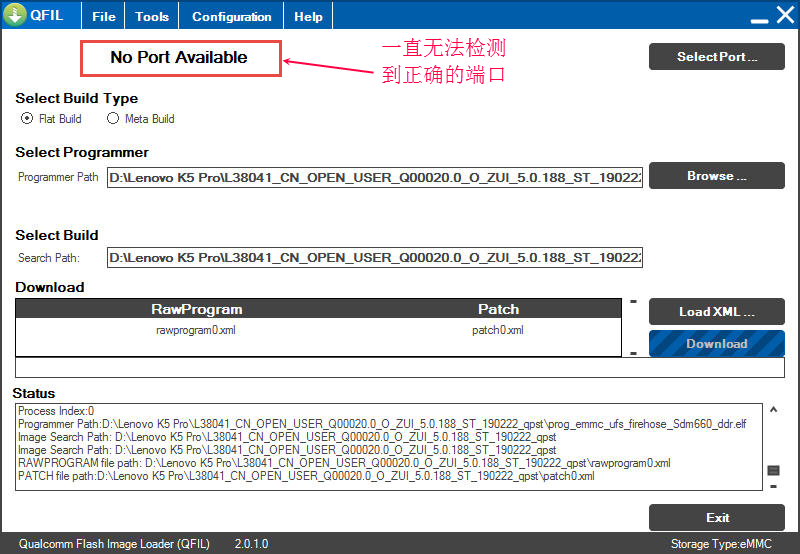Click inside the Programmer Path field

374,177
